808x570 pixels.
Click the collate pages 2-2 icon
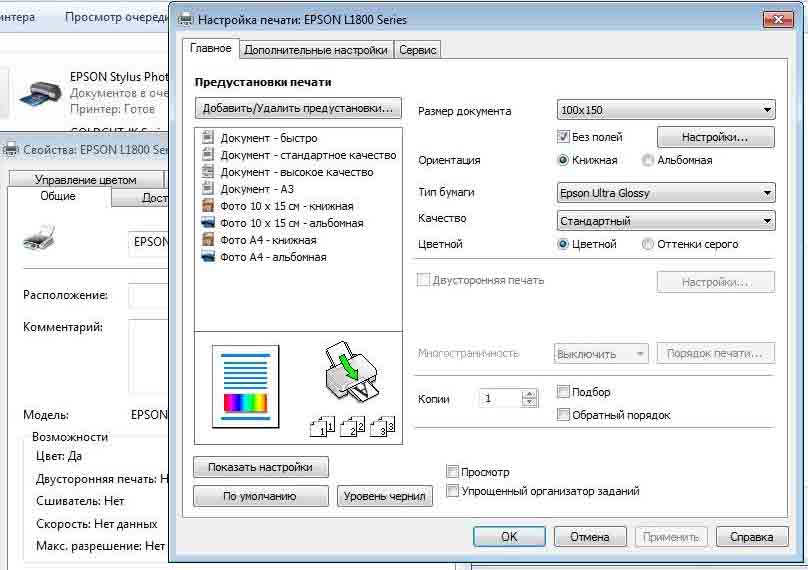[x=352, y=426]
